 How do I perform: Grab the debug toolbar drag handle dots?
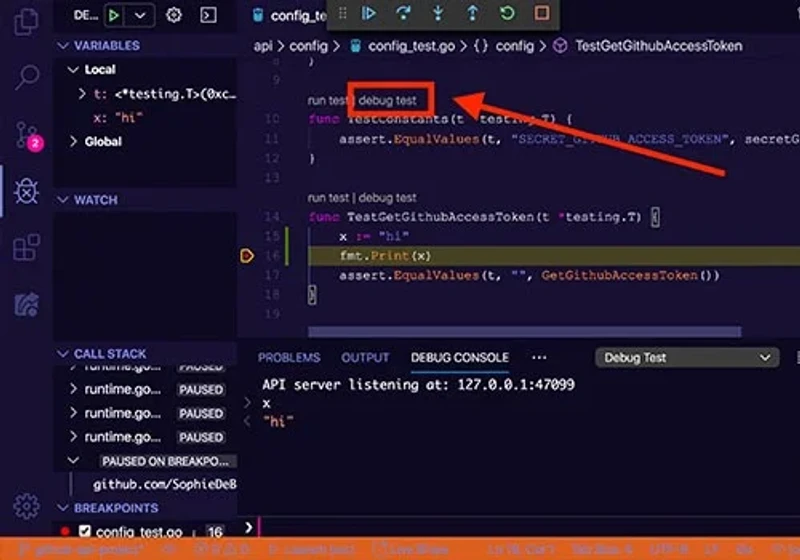pyautogui.click(x=343, y=14)
